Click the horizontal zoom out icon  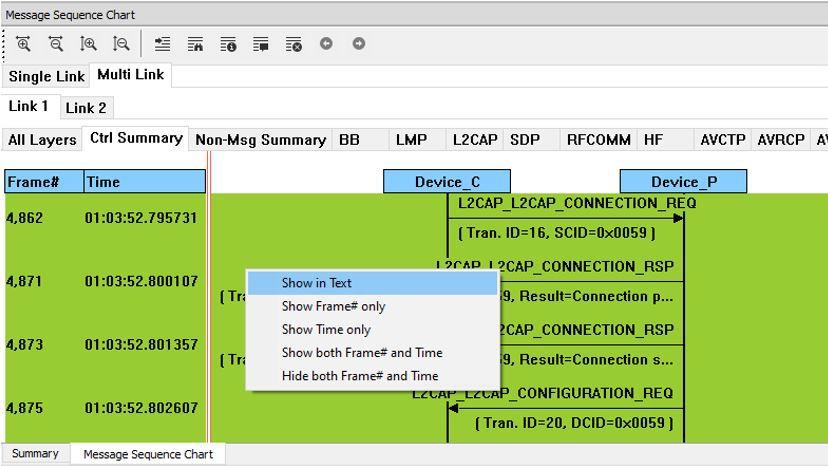click(56, 44)
